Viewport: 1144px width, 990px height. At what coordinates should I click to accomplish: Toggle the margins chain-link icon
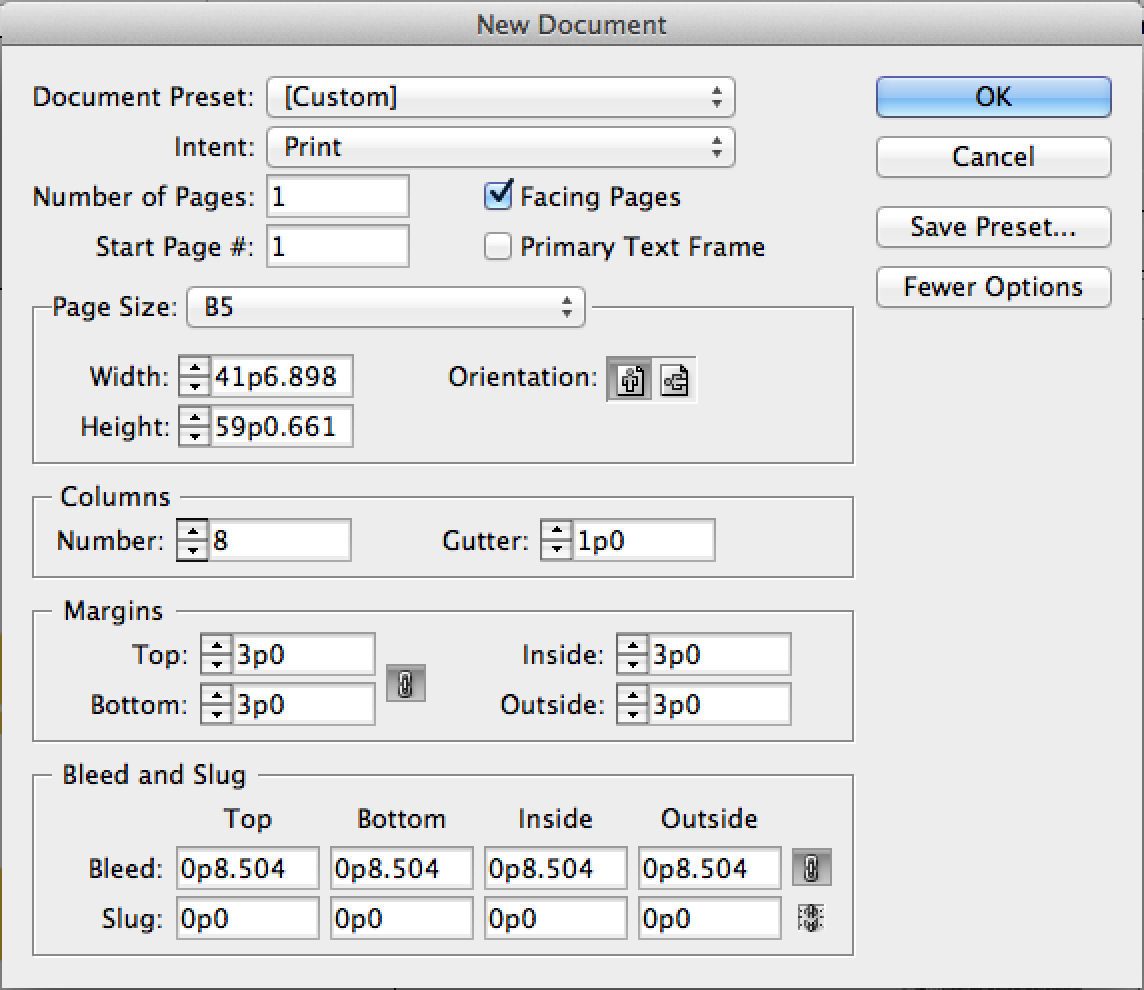(405, 682)
